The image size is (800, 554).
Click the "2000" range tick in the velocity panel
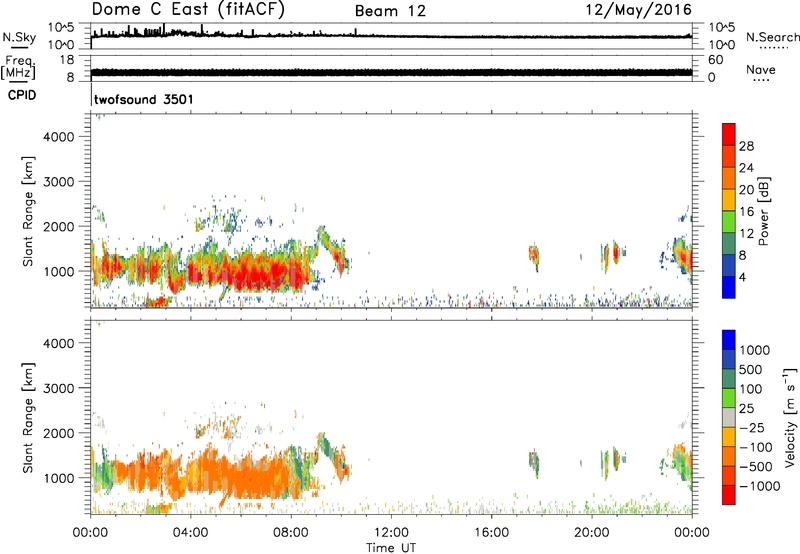pos(59,433)
